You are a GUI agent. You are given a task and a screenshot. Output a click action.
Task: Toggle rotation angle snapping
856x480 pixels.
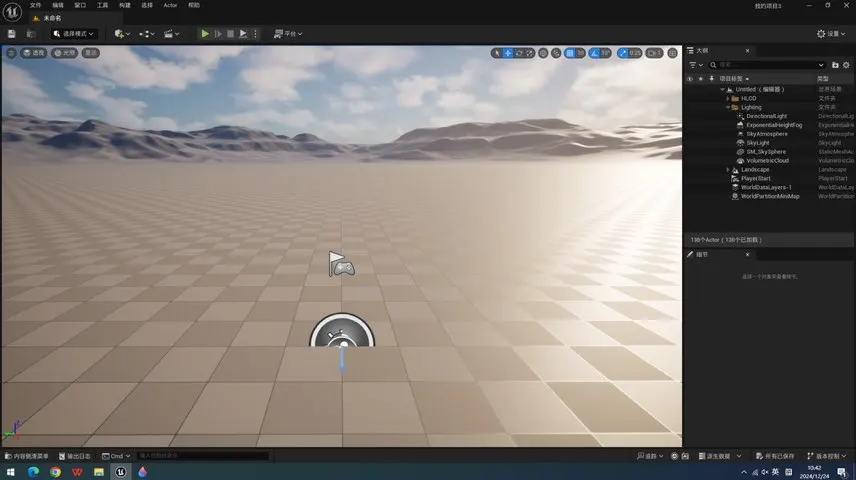(x=594, y=53)
